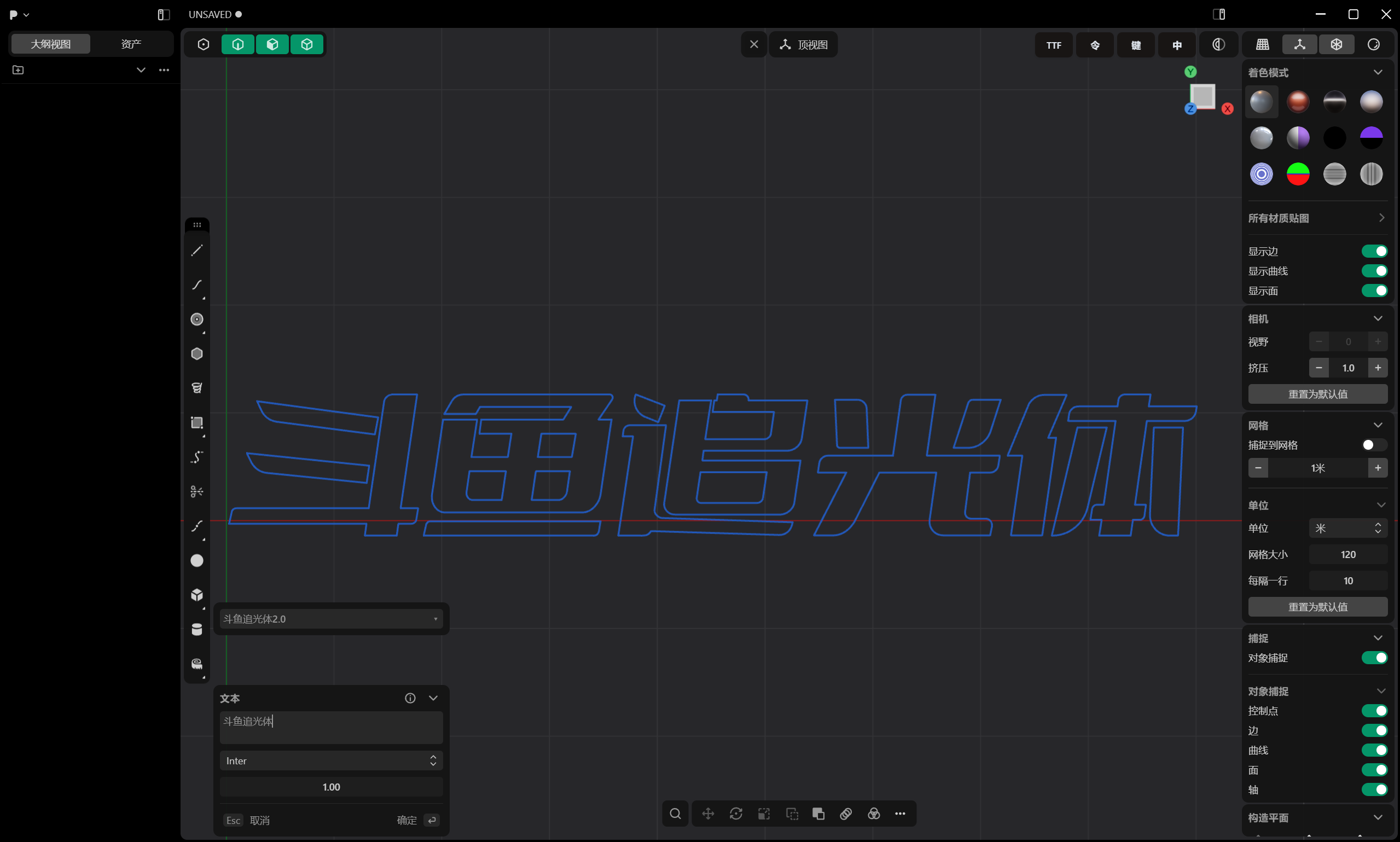This screenshot has height=842, width=1400.
Task: Select the spiral helix tool
Action: click(x=197, y=388)
